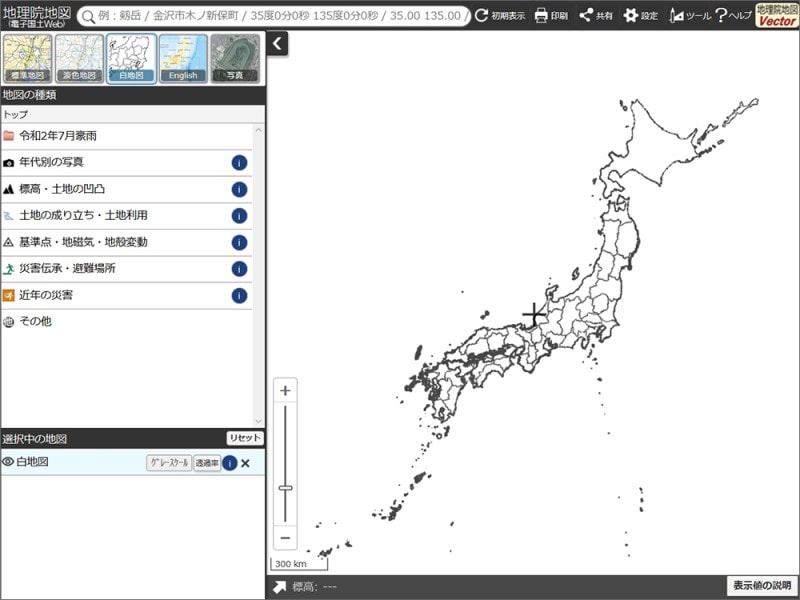This screenshot has width=800, height=600.
Task: Select the ツール tools icon
Action: (x=678, y=15)
